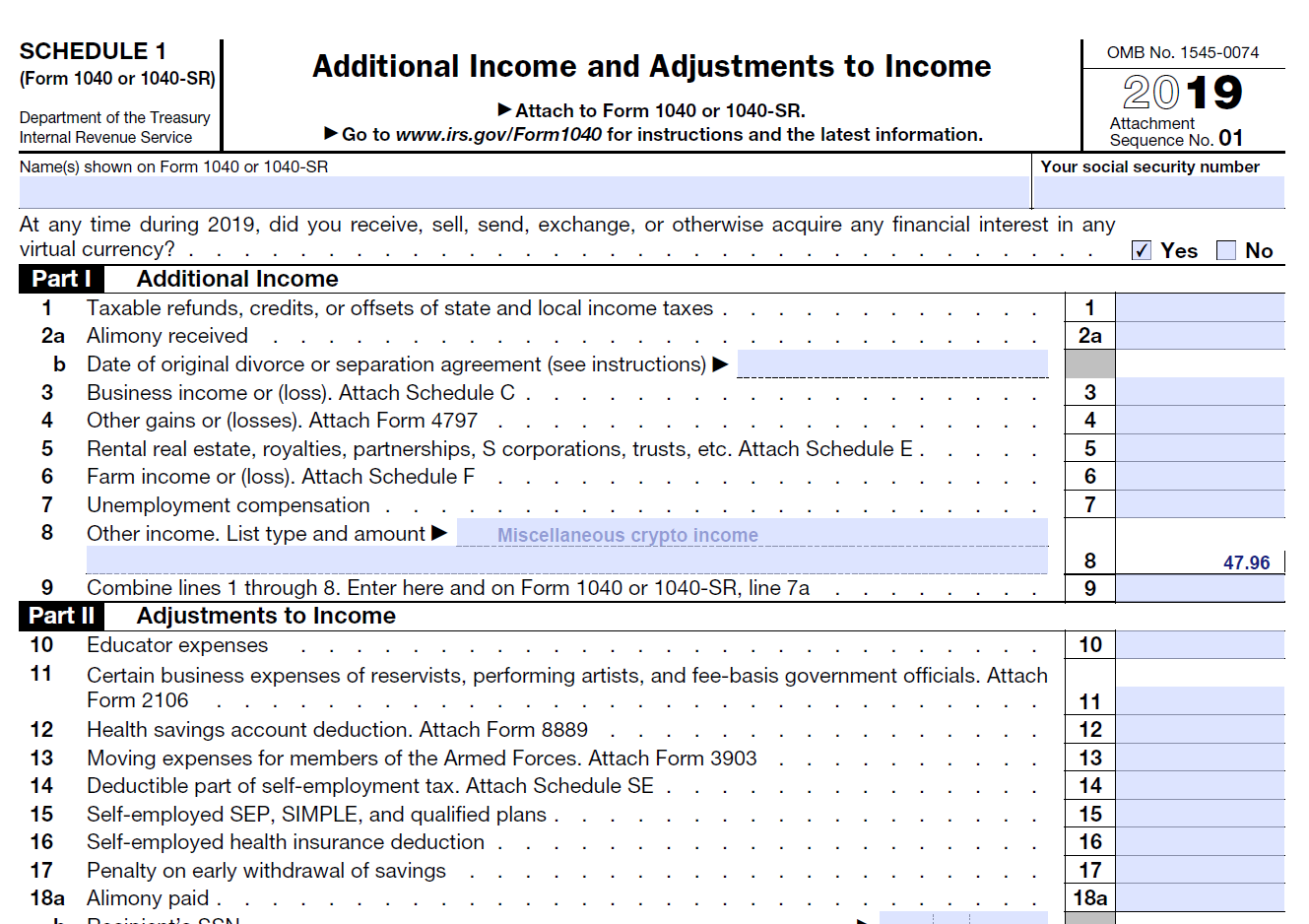Select line 1 taxable refunds amount field
This screenshot has height=924, width=1309.
(1200, 307)
